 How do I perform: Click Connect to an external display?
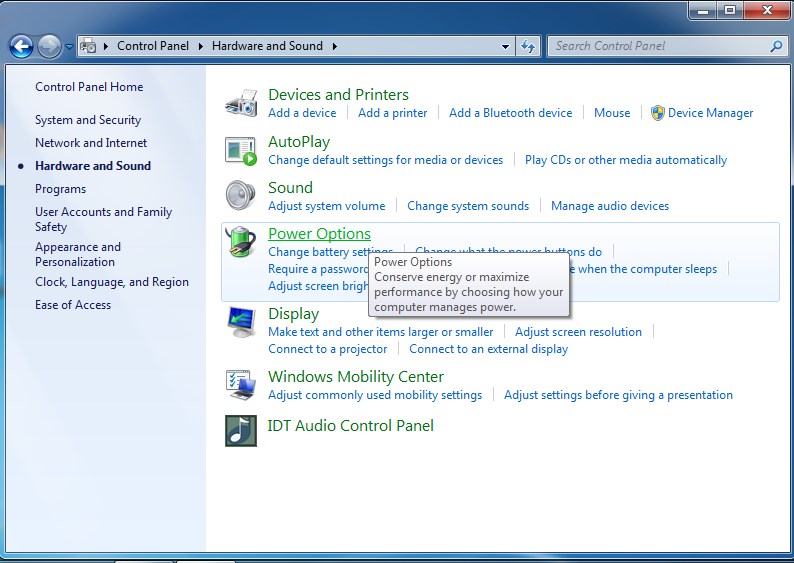click(489, 349)
